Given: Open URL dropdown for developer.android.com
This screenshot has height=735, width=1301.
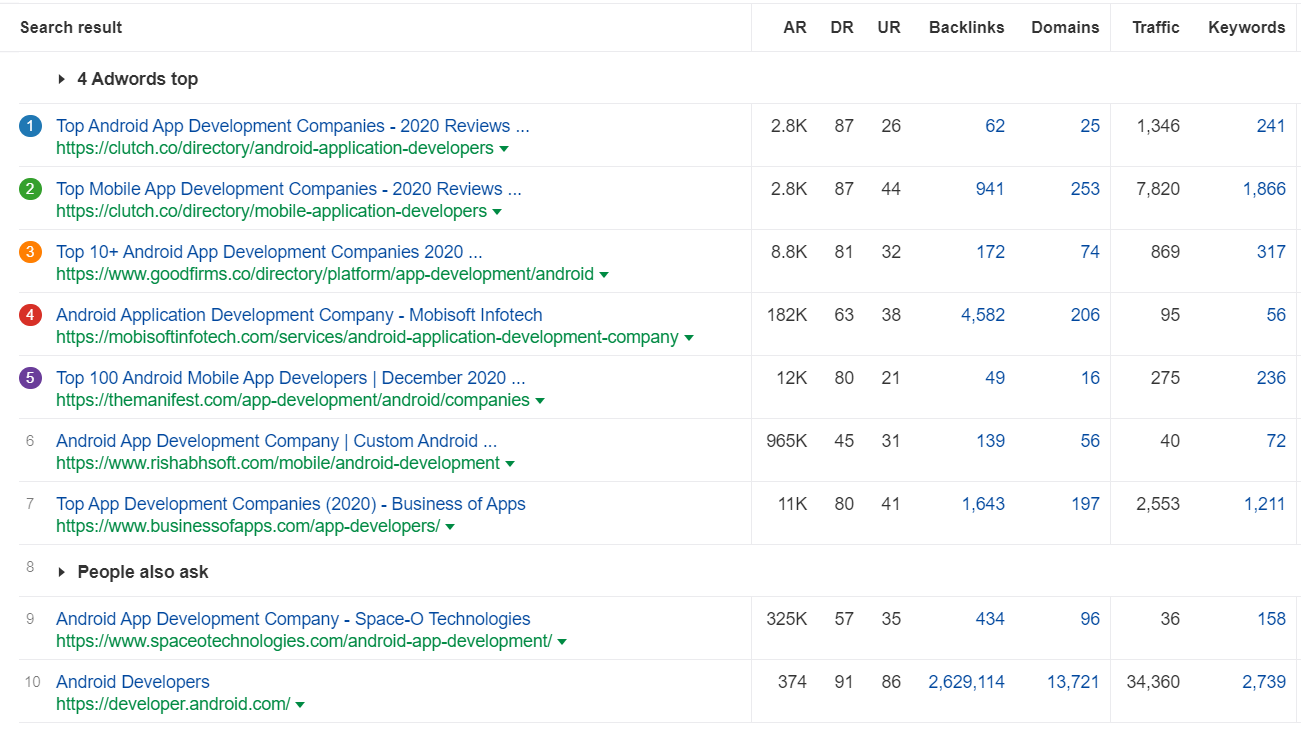Looking at the screenshot, I should [299, 704].
